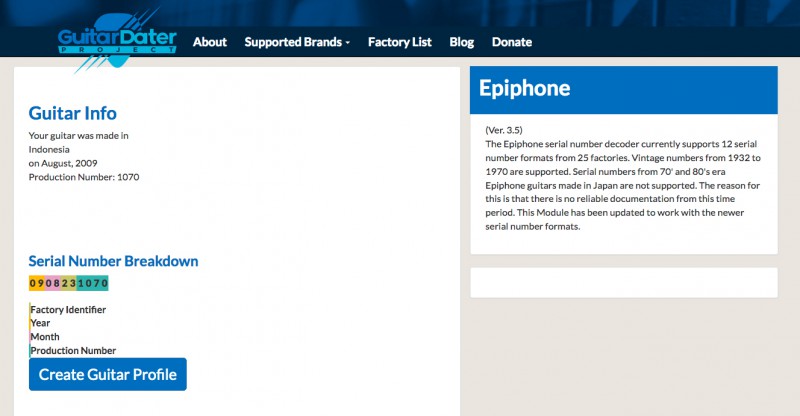Click Donate in the navigation bar
This screenshot has width=800, height=416.
(x=512, y=42)
